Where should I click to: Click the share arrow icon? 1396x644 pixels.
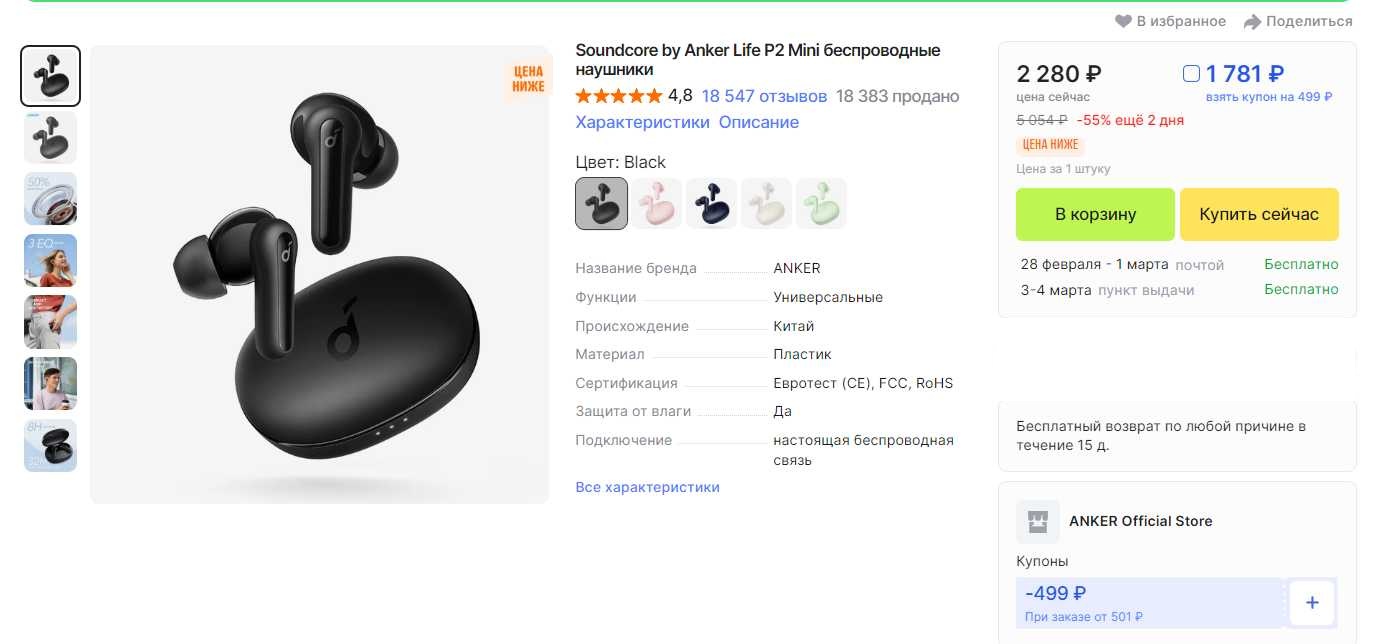tap(1252, 21)
